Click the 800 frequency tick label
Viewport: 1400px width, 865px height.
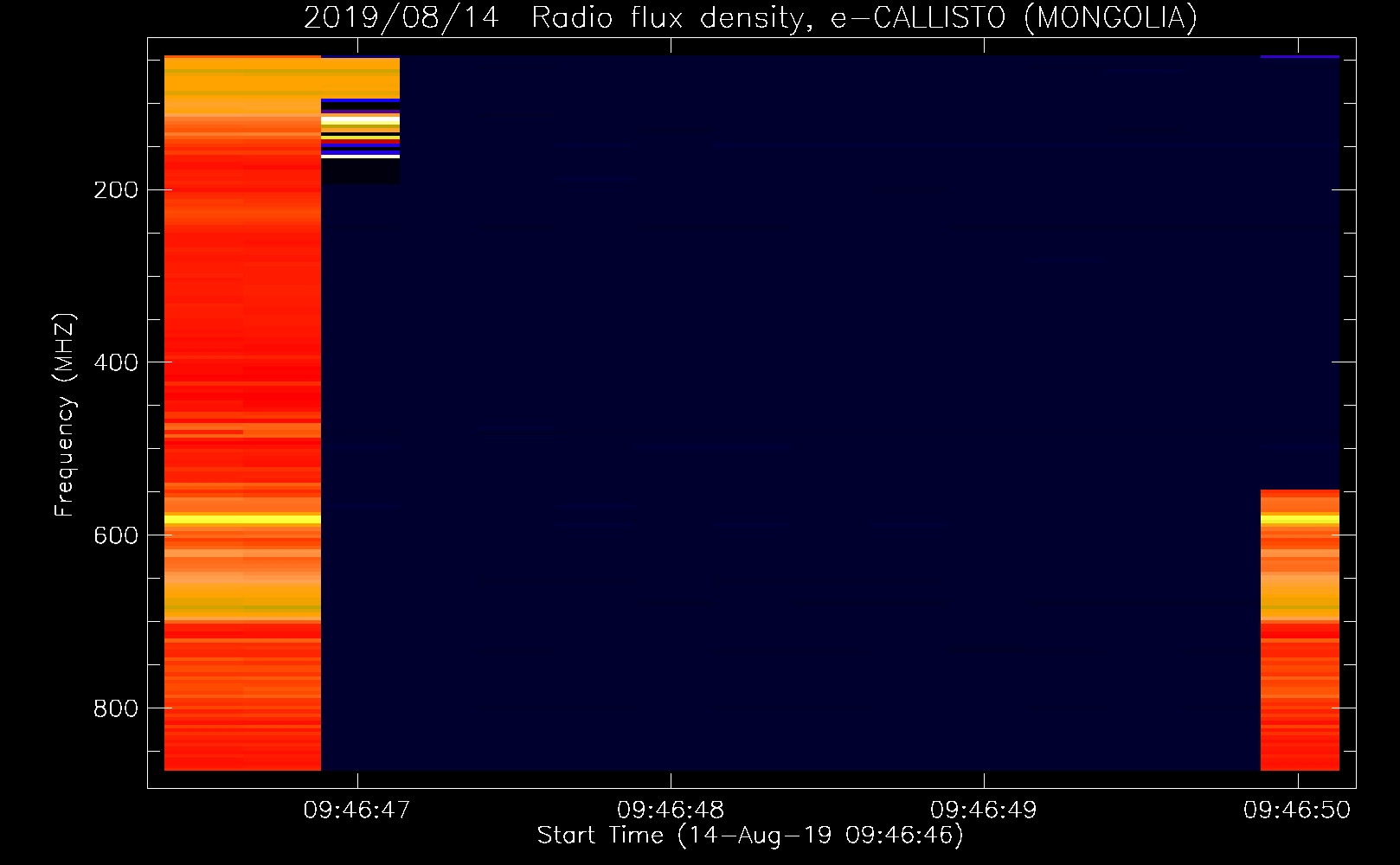[x=116, y=709]
